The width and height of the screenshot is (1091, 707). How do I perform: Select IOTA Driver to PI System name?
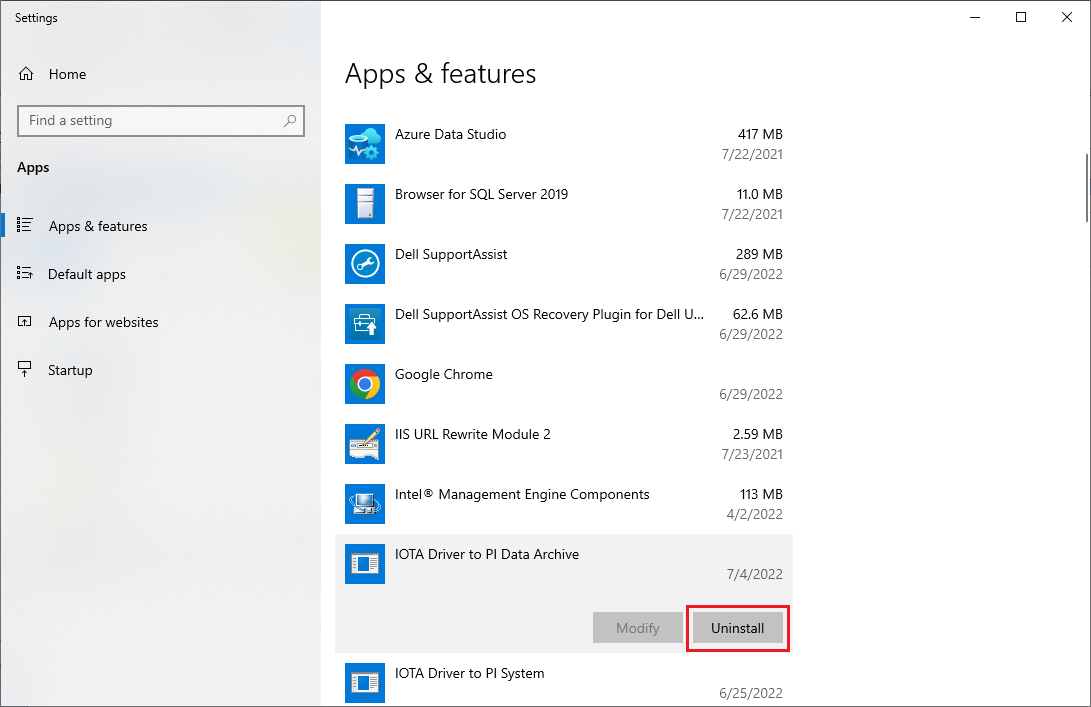470,674
